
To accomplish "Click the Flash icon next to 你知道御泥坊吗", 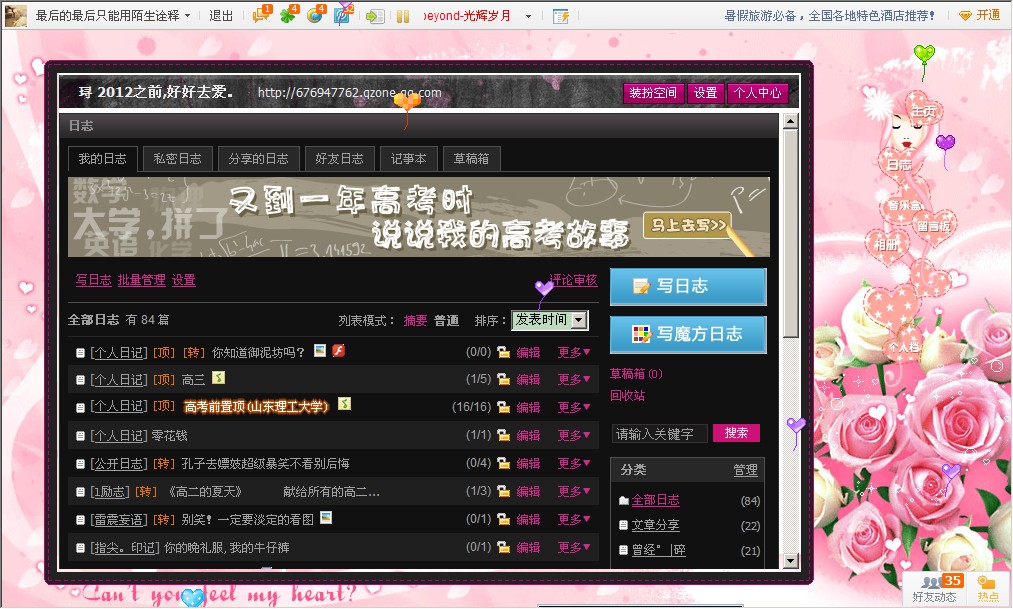I will click(x=338, y=351).
